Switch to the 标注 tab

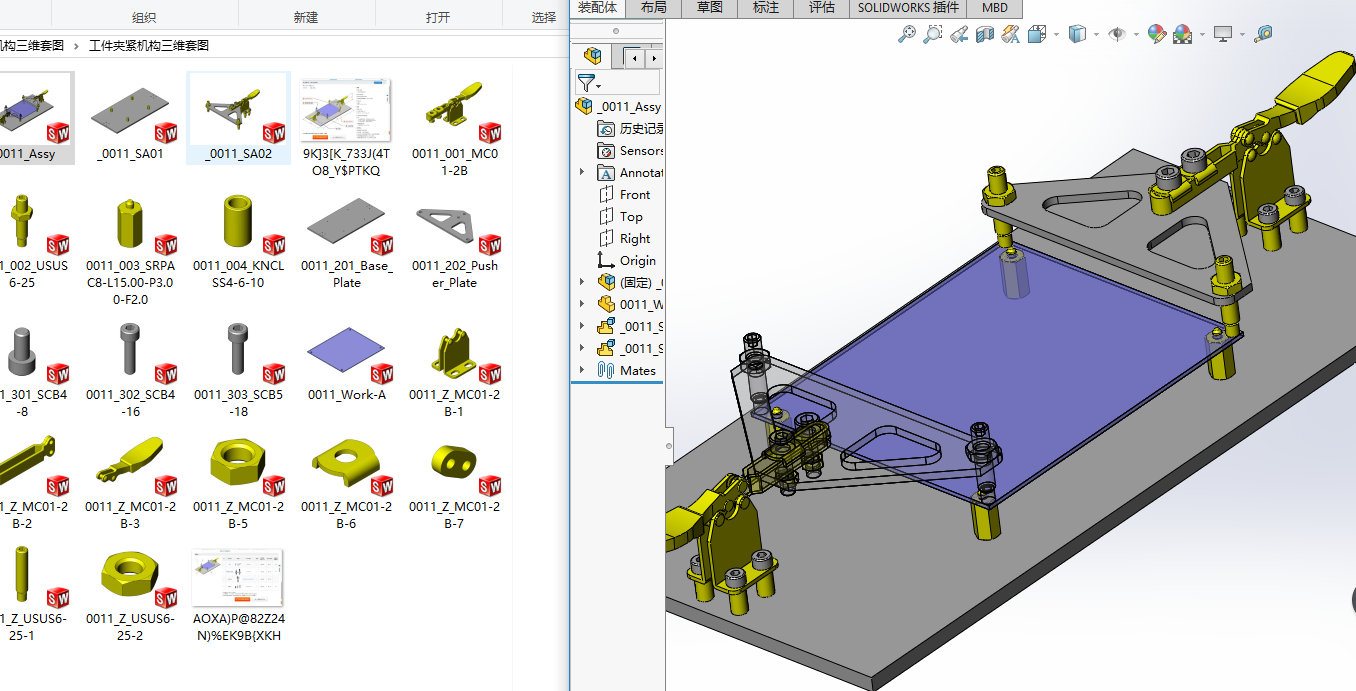pos(766,7)
